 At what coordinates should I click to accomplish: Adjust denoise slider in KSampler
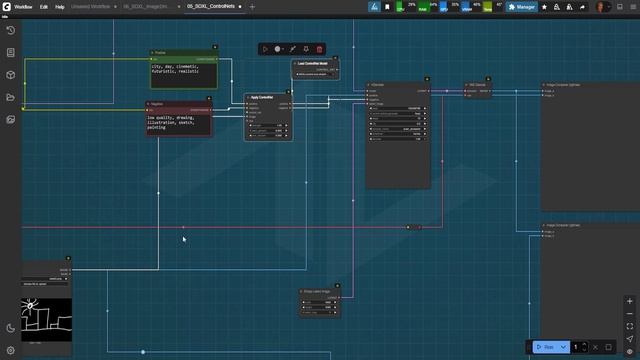(x=398, y=139)
